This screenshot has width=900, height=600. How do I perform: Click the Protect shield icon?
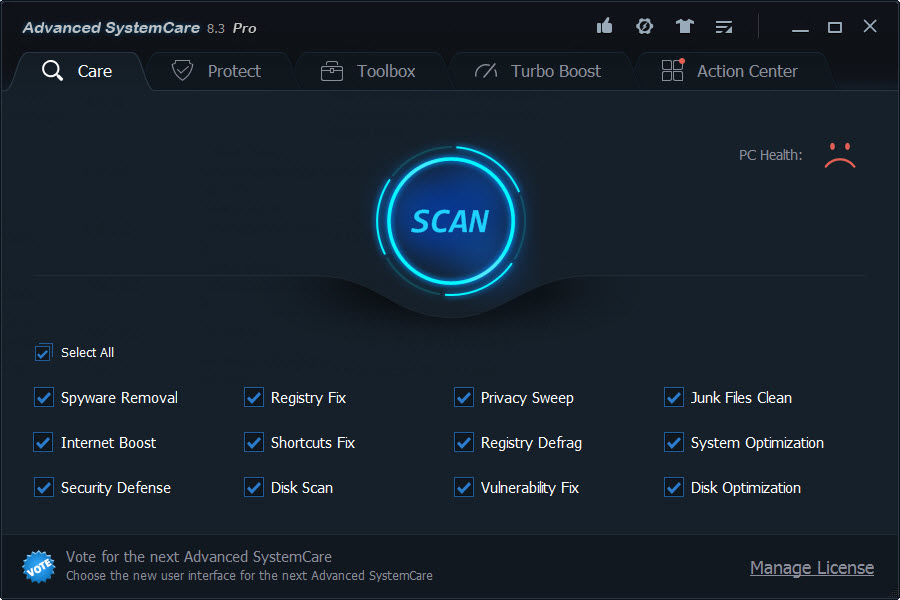(x=182, y=71)
